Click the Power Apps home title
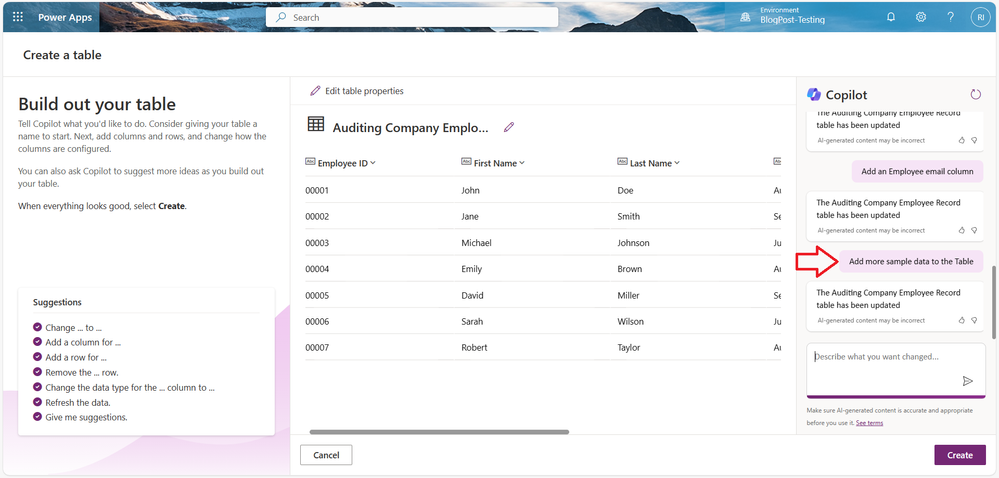 [64, 17]
